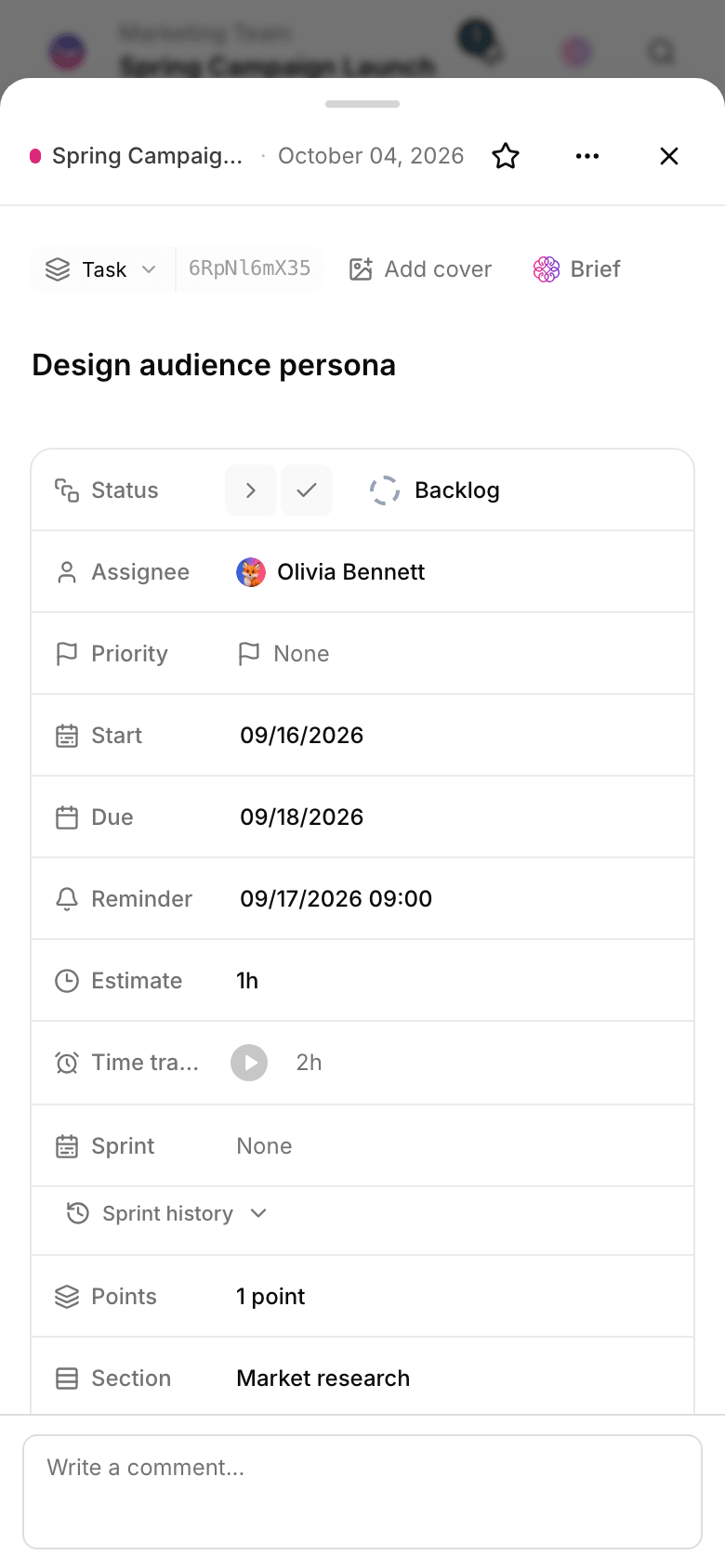Focus the Write a comment field
The height and width of the screenshot is (1568, 725).
pos(362,1492)
